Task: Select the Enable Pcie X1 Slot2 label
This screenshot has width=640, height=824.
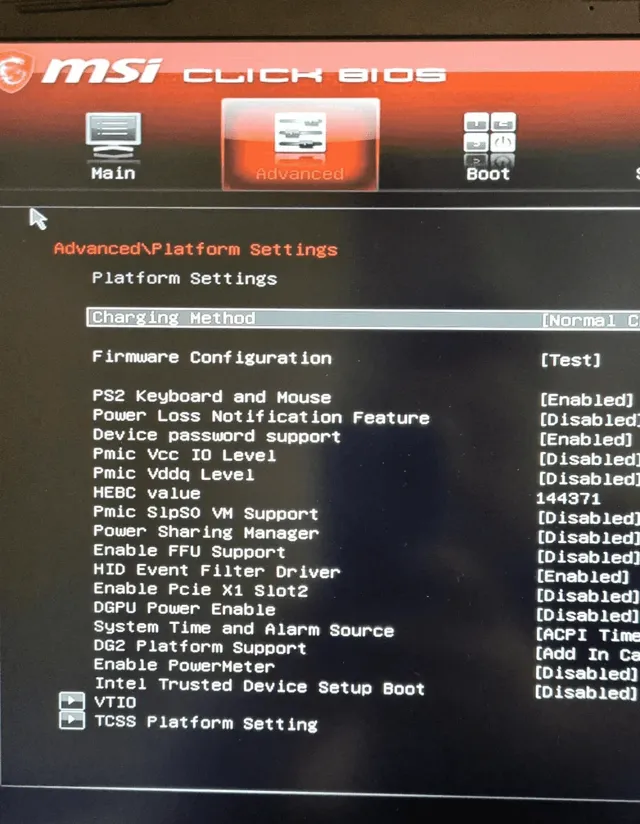Action: point(201,590)
